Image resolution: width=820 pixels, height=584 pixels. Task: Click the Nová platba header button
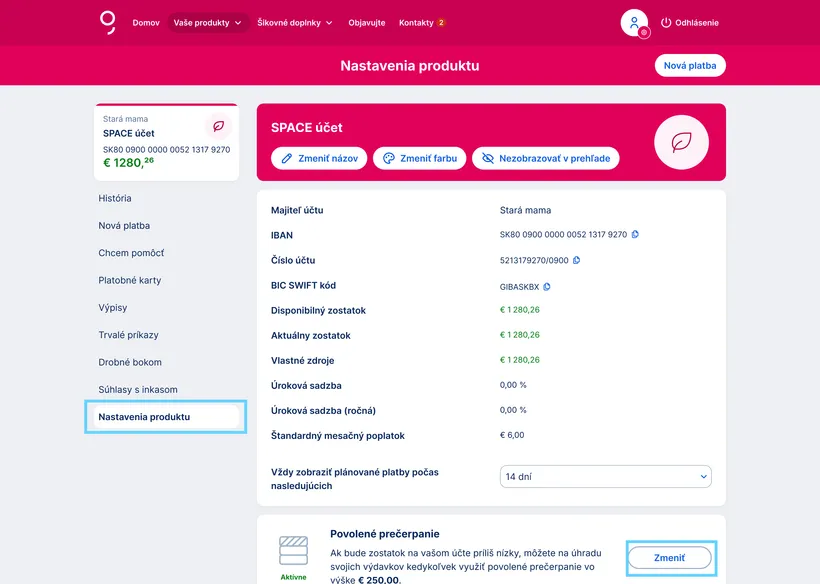click(690, 66)
